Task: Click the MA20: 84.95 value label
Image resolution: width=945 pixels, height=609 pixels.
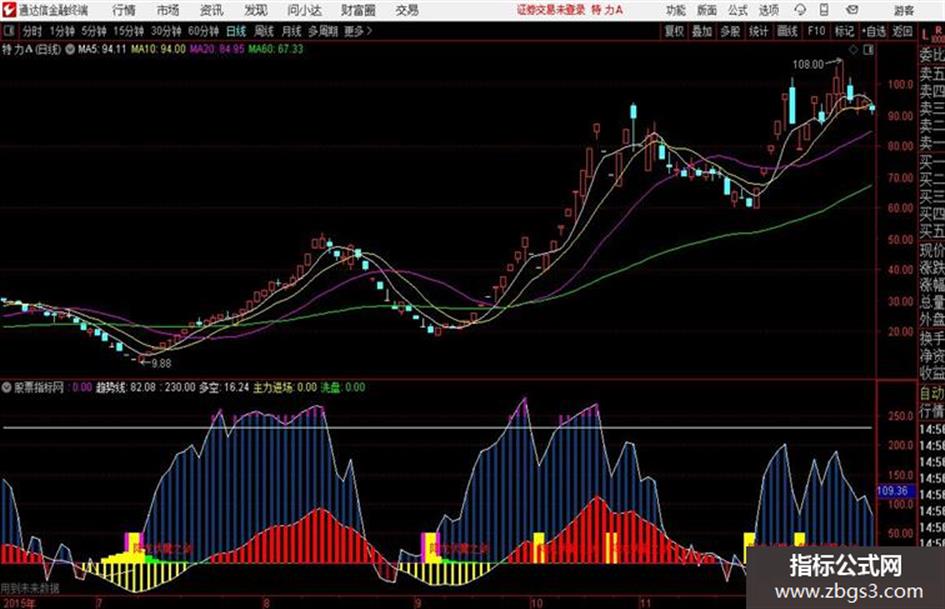Action: [217, 49]
